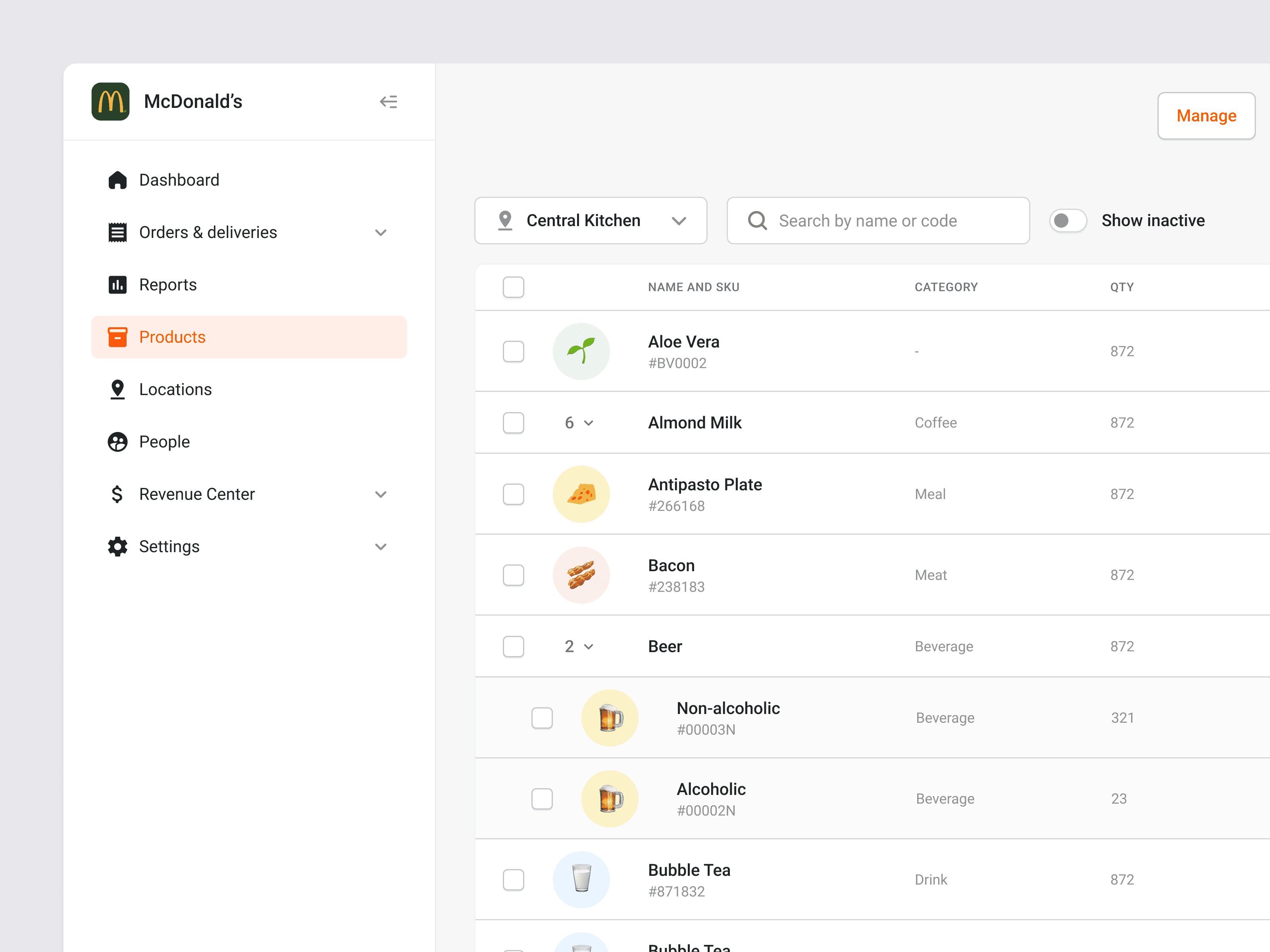Click the Locations pin icon in sidebar
The width and height of the screenshot is (1270, 952).
point(118,390)
